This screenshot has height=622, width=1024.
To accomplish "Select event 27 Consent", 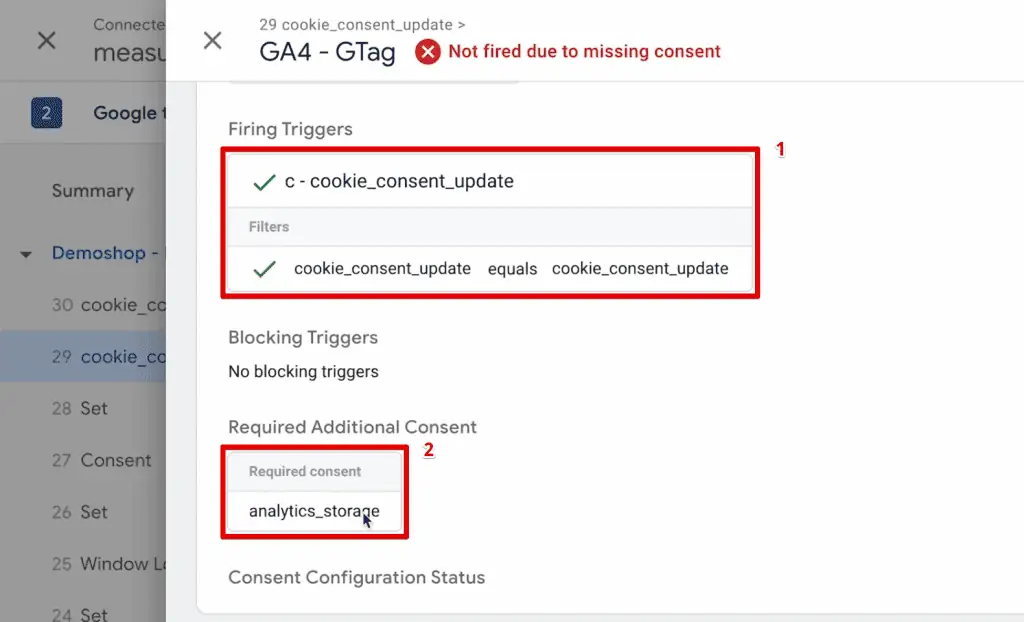I will tap(100, 460).
